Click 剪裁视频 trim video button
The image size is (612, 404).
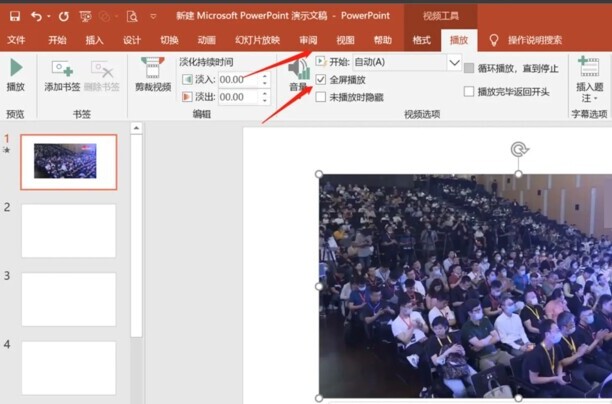click(x=153, y=75)
